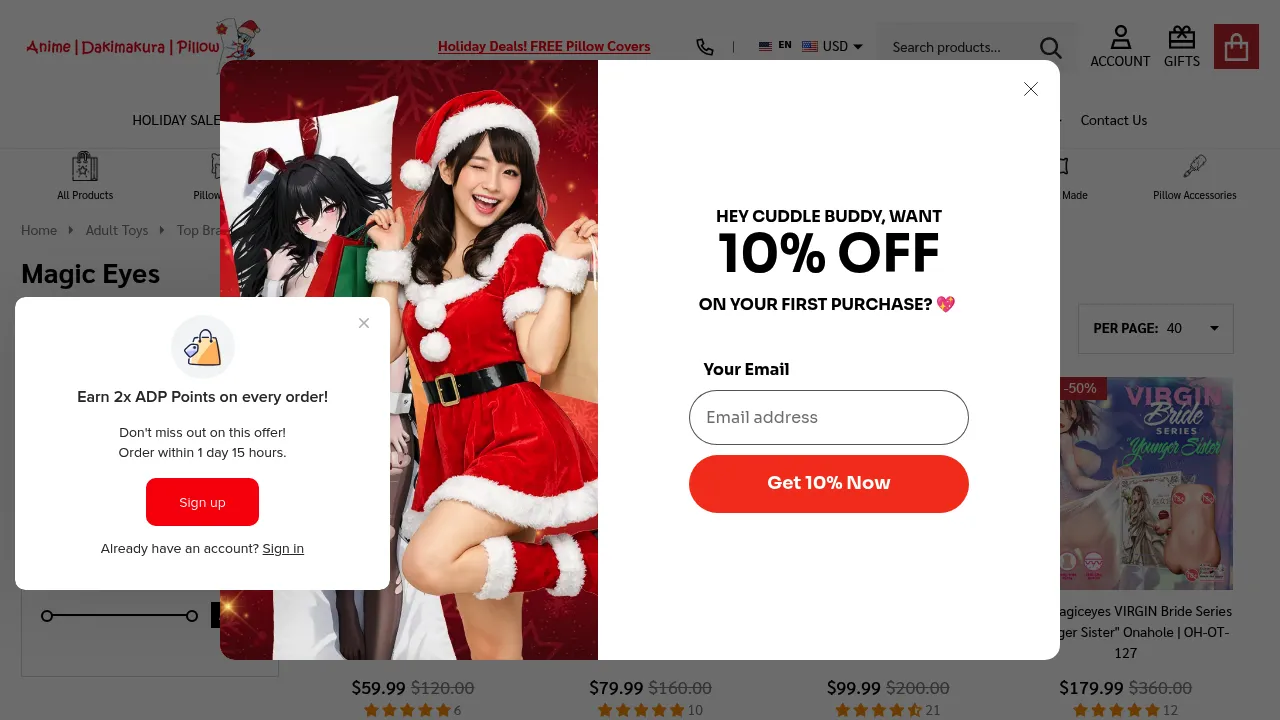Click Sign up in the points popup
This screenshot has width=1280, height=720.
point(202,502)
